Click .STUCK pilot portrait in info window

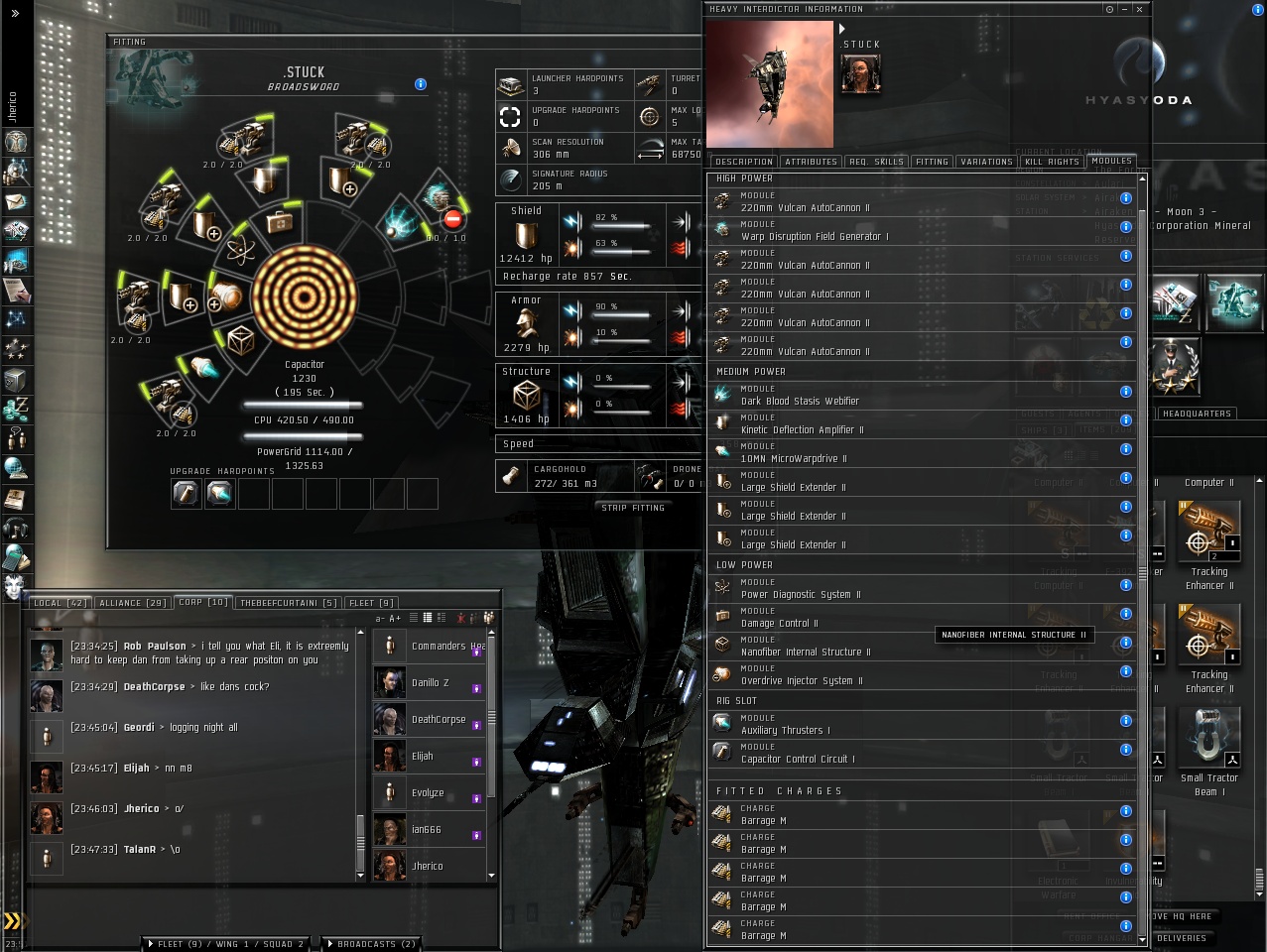(860, 73)
